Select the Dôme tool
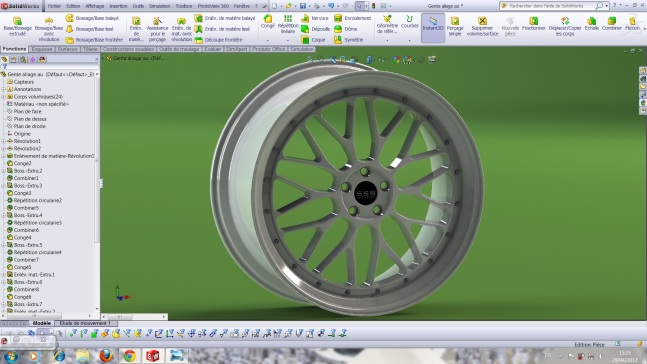 (x=345, y=29)
